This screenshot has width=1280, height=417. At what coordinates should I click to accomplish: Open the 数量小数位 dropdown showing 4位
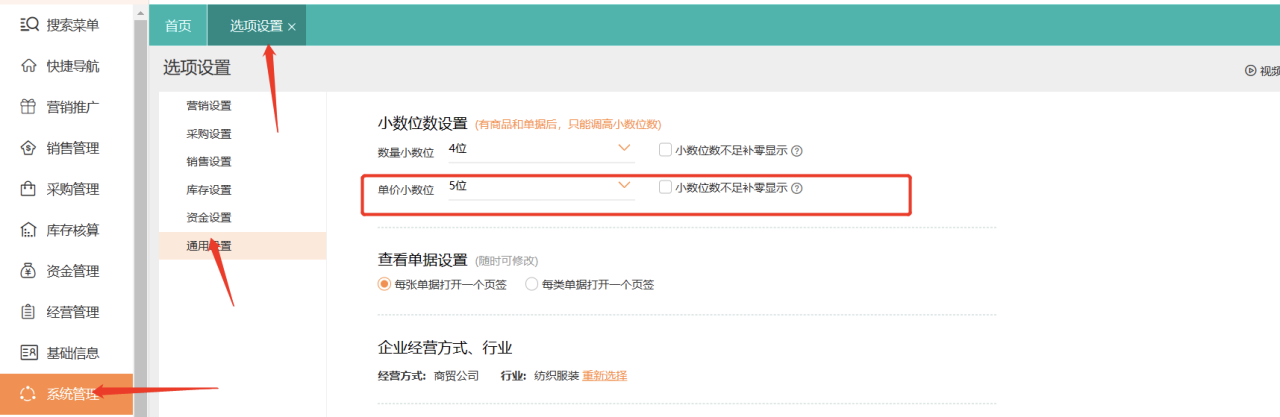click(x=540, y=149)
